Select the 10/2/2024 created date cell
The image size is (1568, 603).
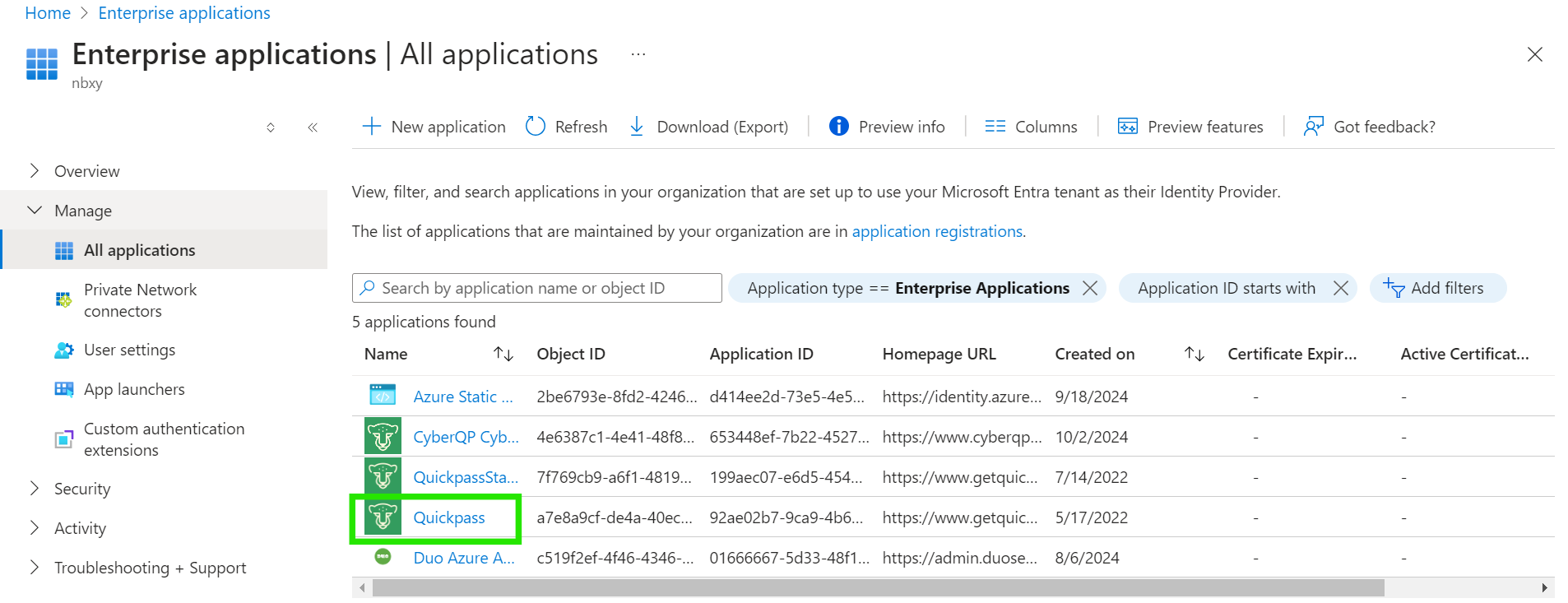(1092, 437)
